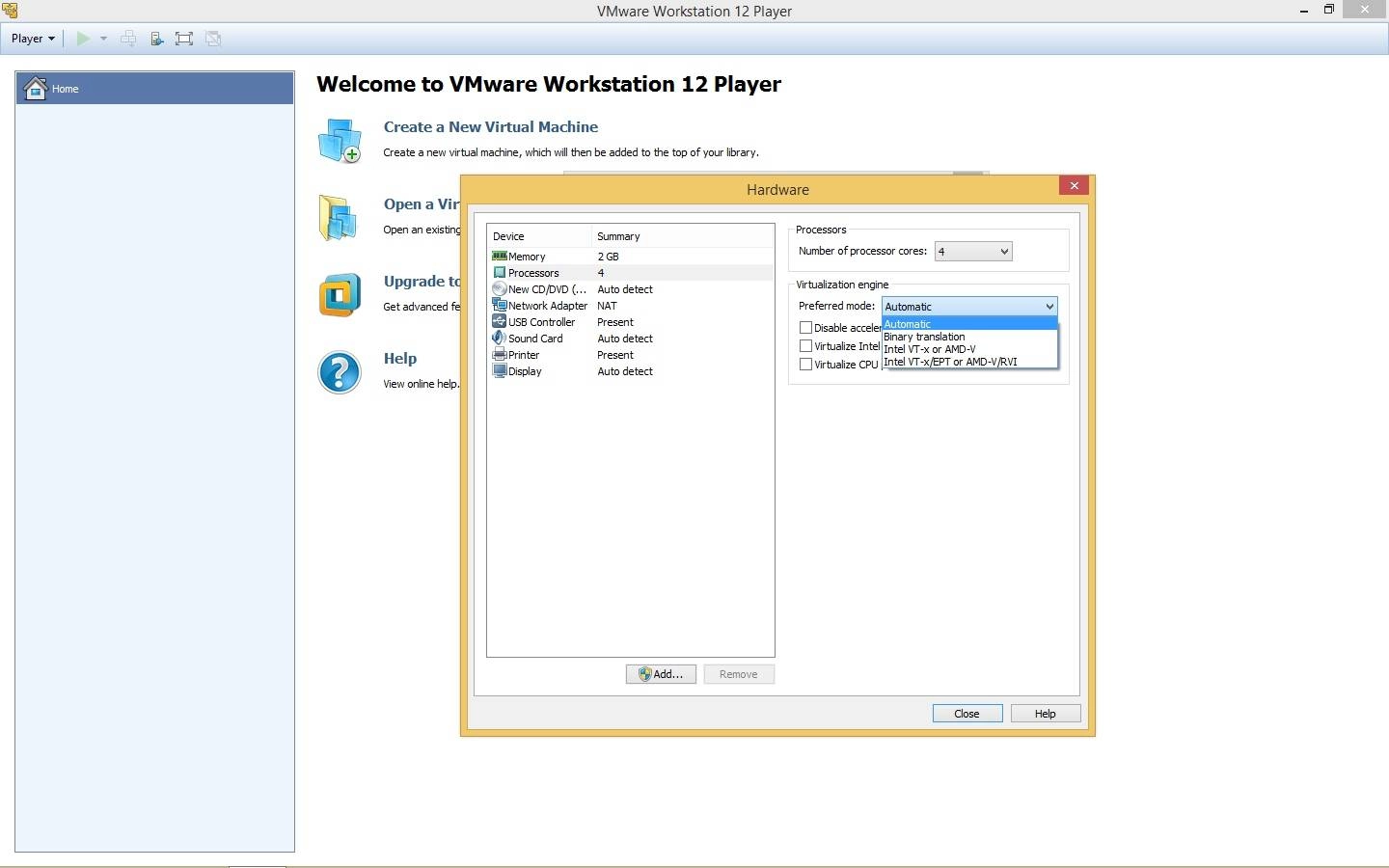1389x868 pixels.
Task: Enter full screen mode via toolbar icon
Action: pos(184,39)
